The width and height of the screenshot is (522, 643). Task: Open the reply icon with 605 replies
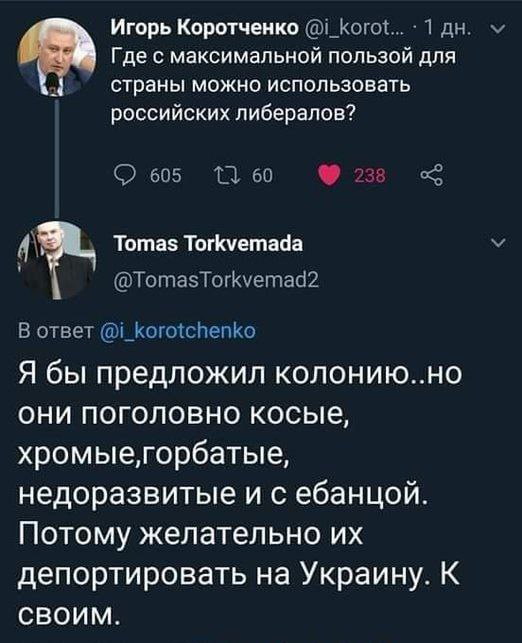point(124,176)
